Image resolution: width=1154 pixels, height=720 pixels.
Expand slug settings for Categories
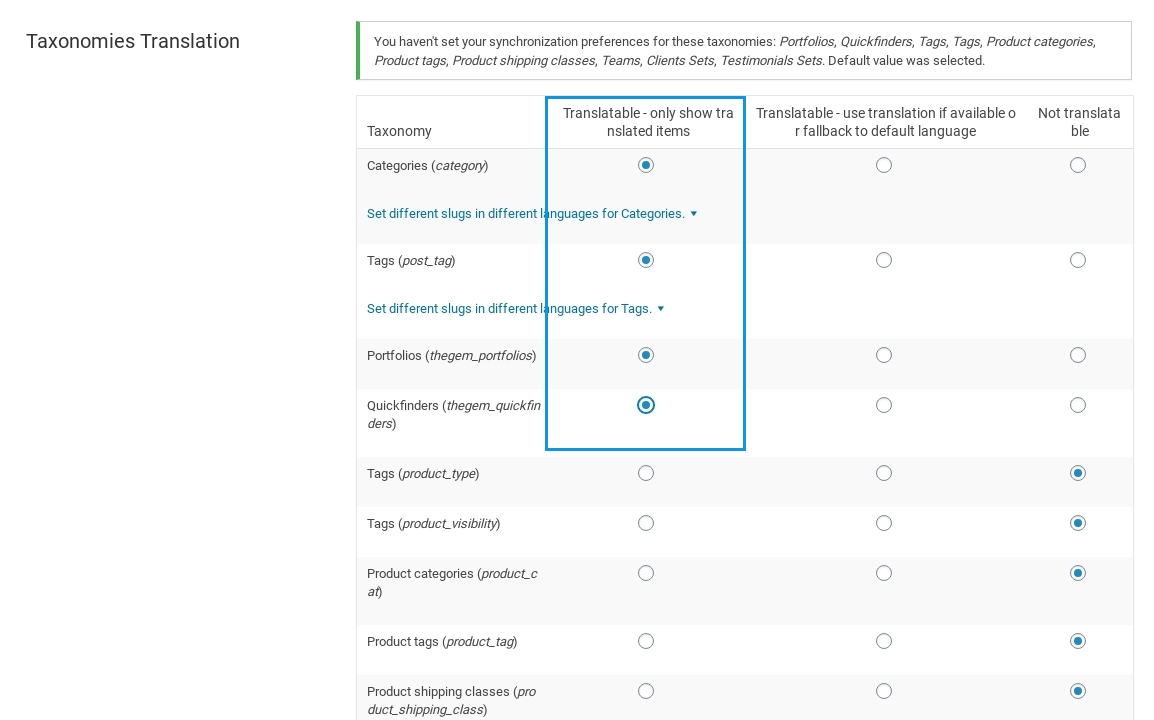click(x=525, y=214)
